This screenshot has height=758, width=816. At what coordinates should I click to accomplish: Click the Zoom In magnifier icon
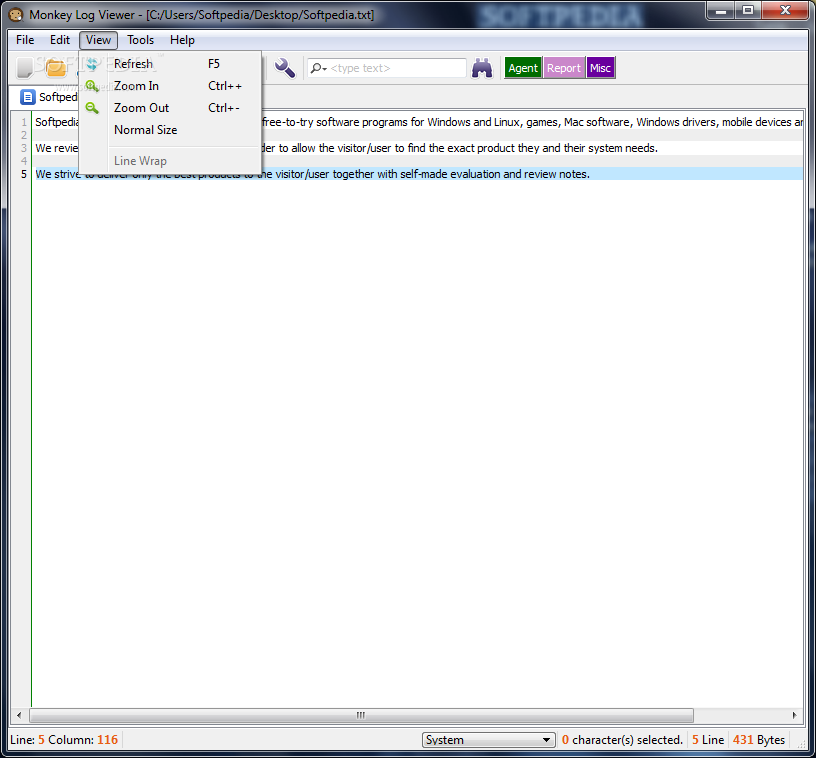point(92,86)
